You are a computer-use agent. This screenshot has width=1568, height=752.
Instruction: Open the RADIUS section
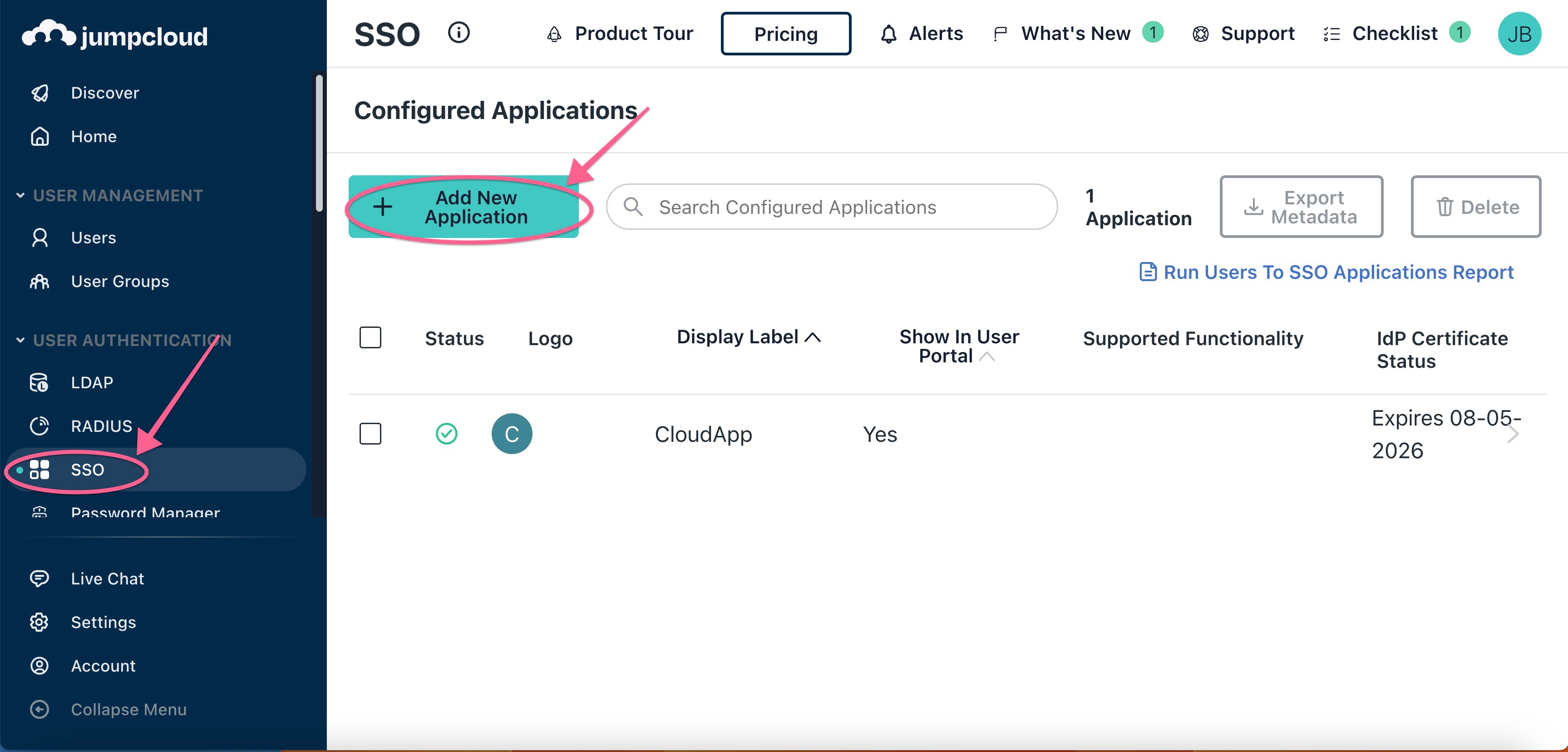101,426
